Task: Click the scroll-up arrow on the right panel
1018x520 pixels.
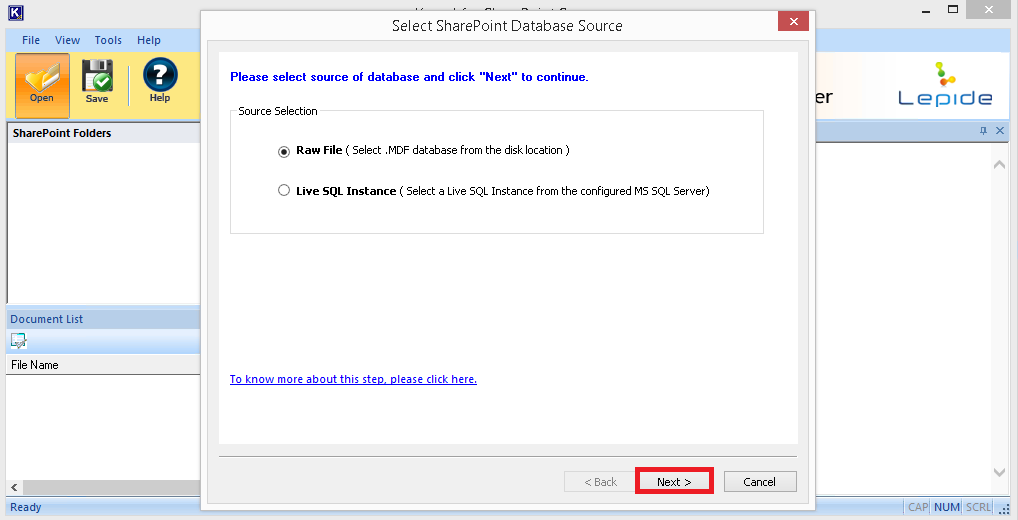Action: click(999, 165)
